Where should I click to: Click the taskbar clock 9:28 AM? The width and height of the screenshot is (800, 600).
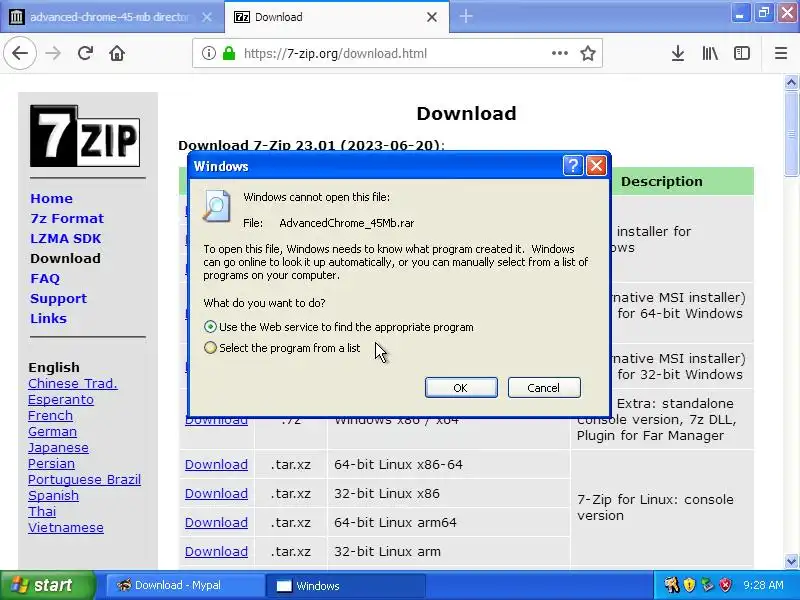pyautogui.click(x=763, y=585)
